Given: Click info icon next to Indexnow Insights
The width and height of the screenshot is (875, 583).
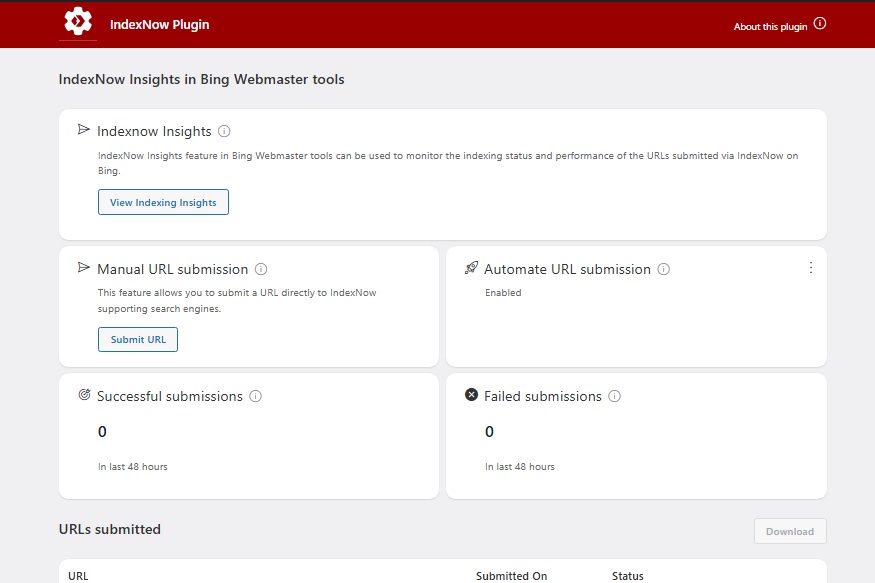Looking at the screenshot, I should pyautogui.click(x=224, y=131).
